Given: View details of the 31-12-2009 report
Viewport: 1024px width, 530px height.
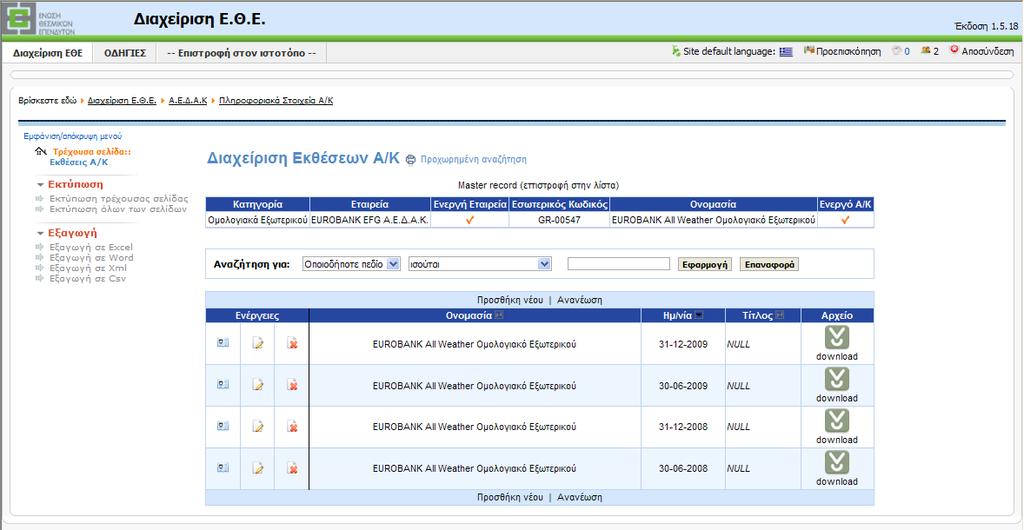Looking at the screenshot, I should (x=223, y=343).
